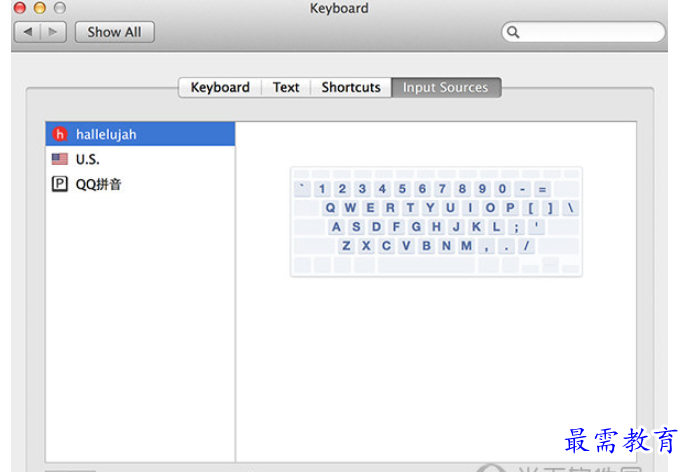Image resolution: width=686 pixels, height=472 pixels.
Task: Click the U.S. flag icon
Action: (x=60, y=159)
